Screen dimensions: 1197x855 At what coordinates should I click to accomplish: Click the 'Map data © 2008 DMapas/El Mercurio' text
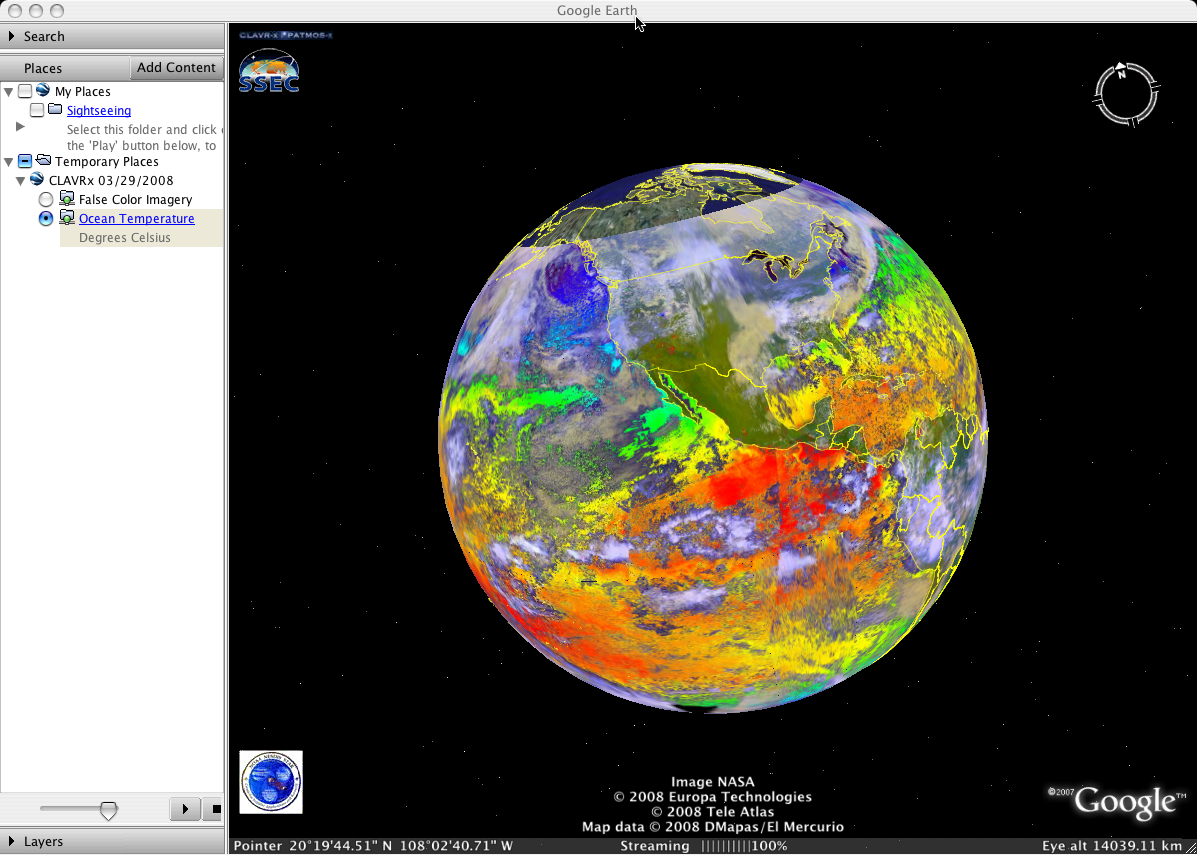point(712,827)
